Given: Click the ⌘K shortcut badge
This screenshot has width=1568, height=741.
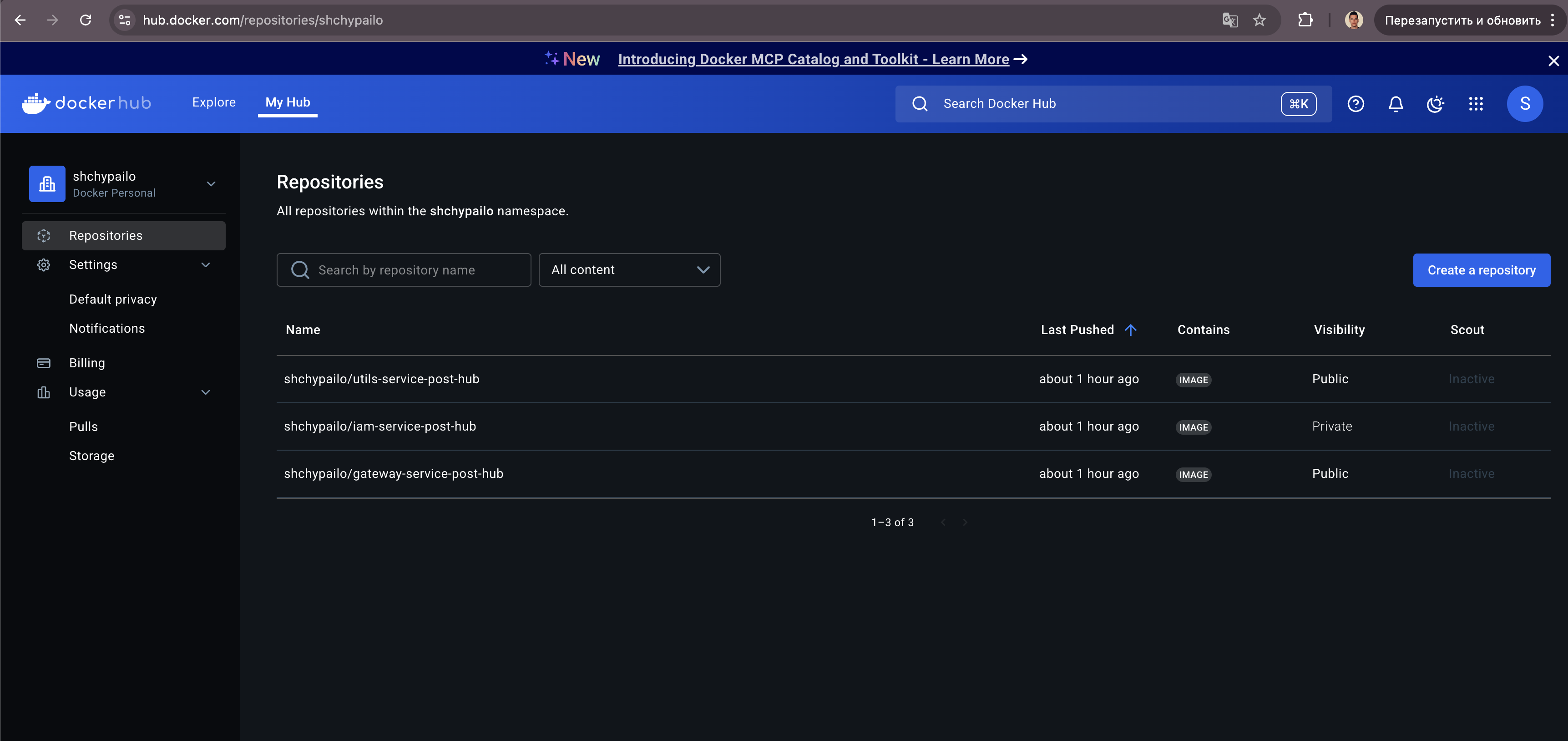Looking at the screenshot, I should pyautogui.click(x=1298, y=103).
